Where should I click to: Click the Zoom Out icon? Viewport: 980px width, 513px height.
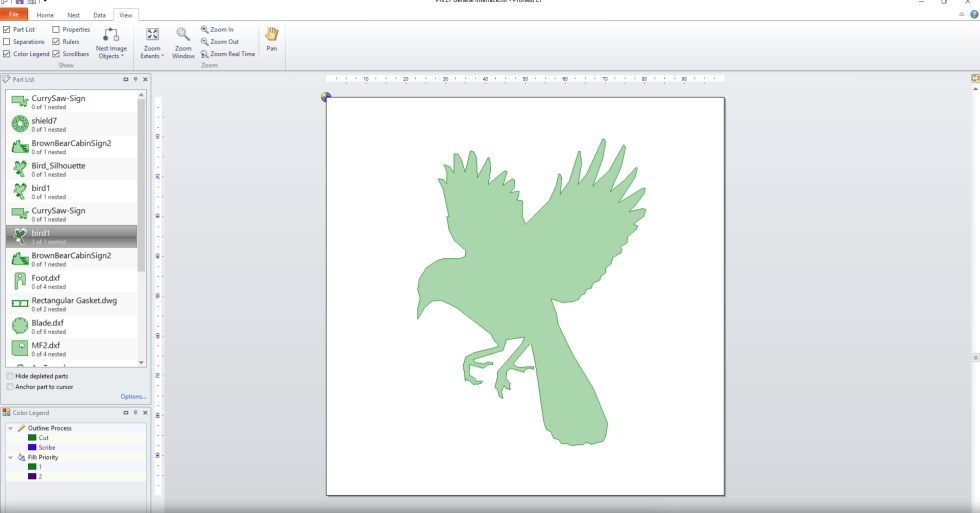(206, 42)
